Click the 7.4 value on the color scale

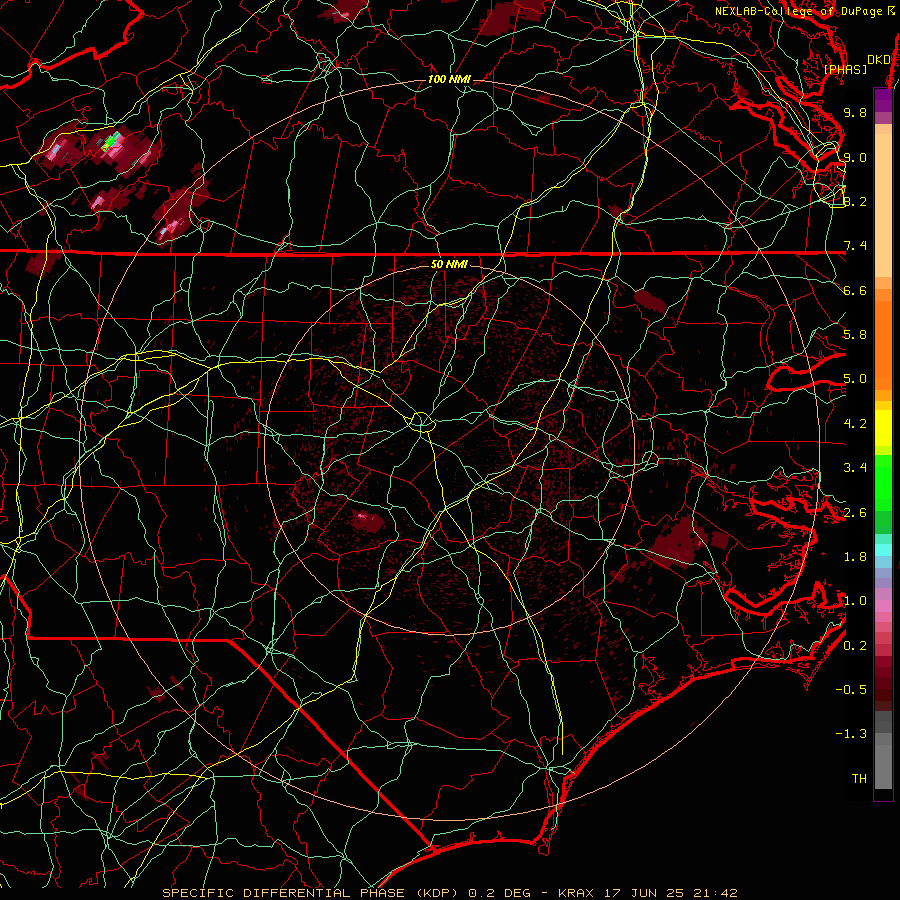(x=855, y=246)
